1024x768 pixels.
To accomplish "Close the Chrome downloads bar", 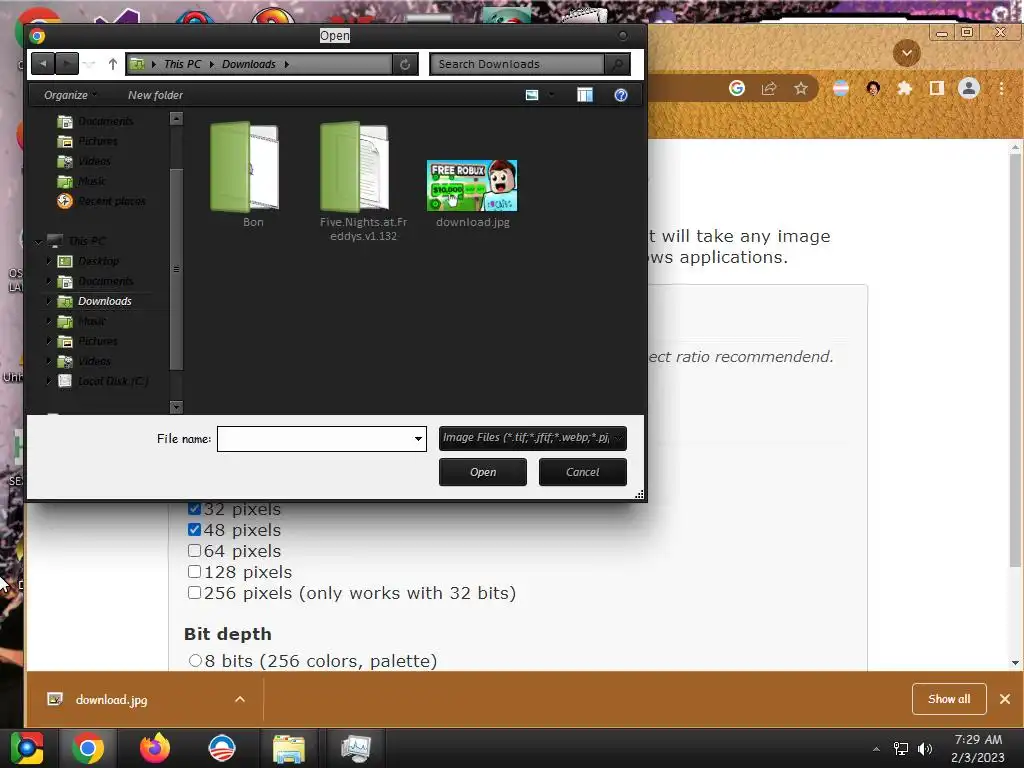I will tap(1004, 699).
